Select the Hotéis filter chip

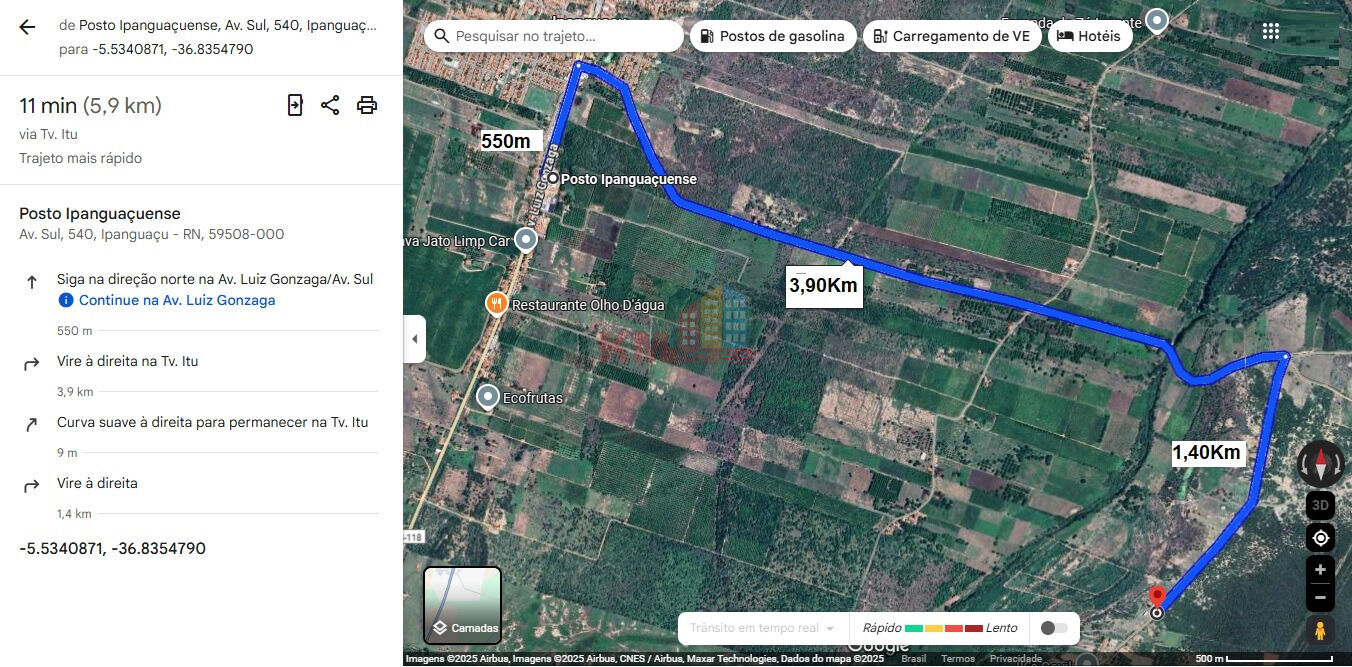tap(1089, 36)
